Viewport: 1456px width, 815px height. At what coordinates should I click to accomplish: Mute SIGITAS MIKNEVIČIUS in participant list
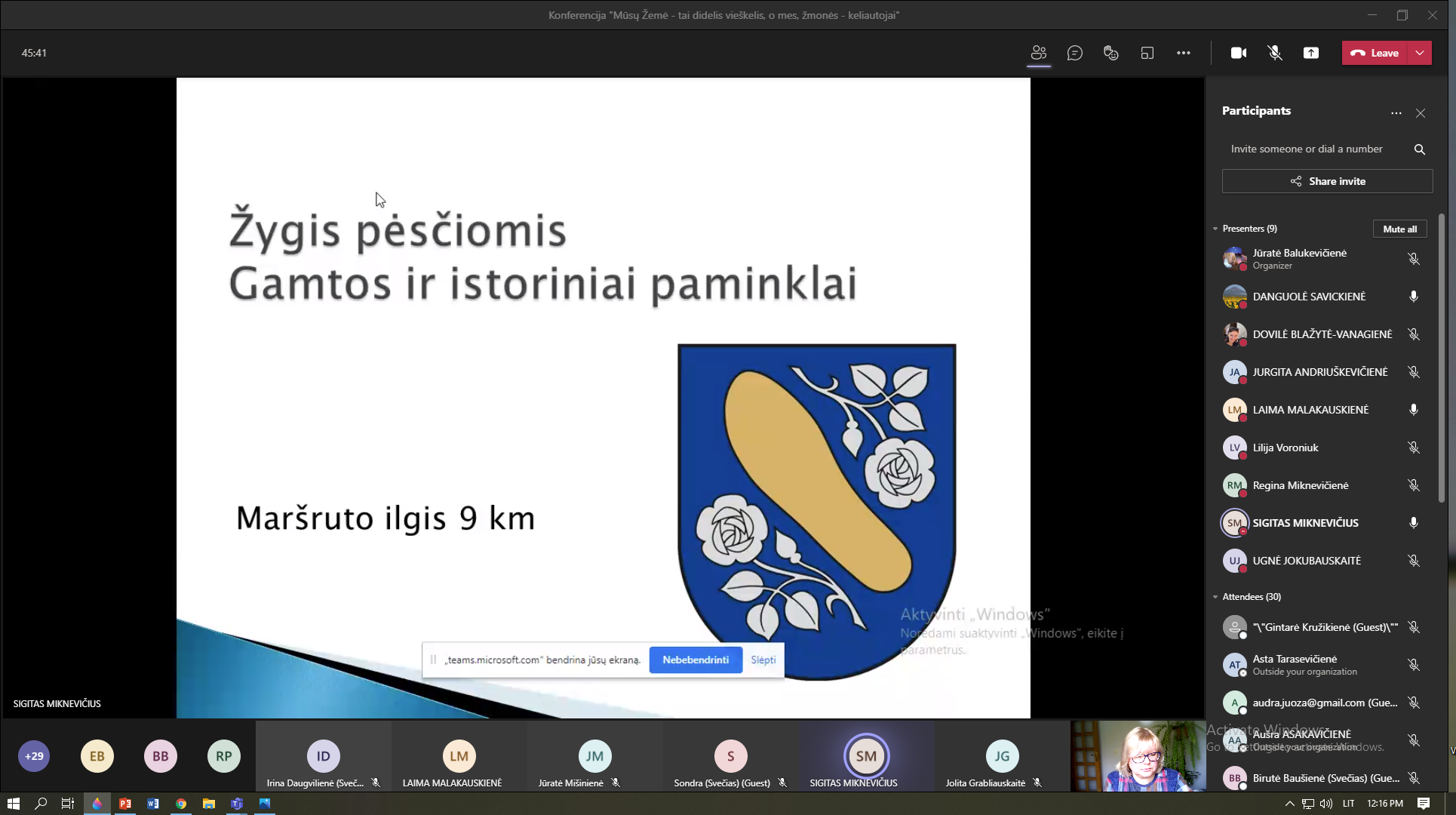pos(1414,523)
